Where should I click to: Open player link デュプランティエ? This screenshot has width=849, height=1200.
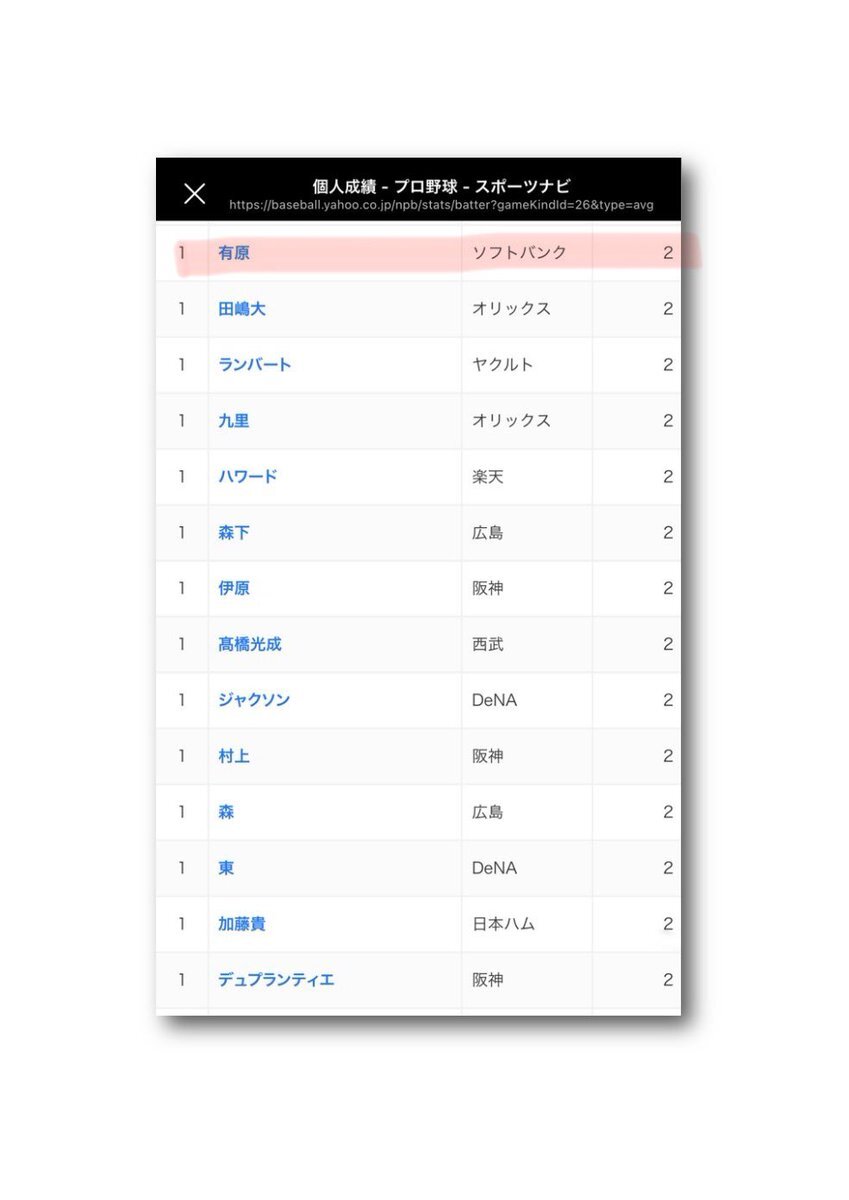[276, 980]
